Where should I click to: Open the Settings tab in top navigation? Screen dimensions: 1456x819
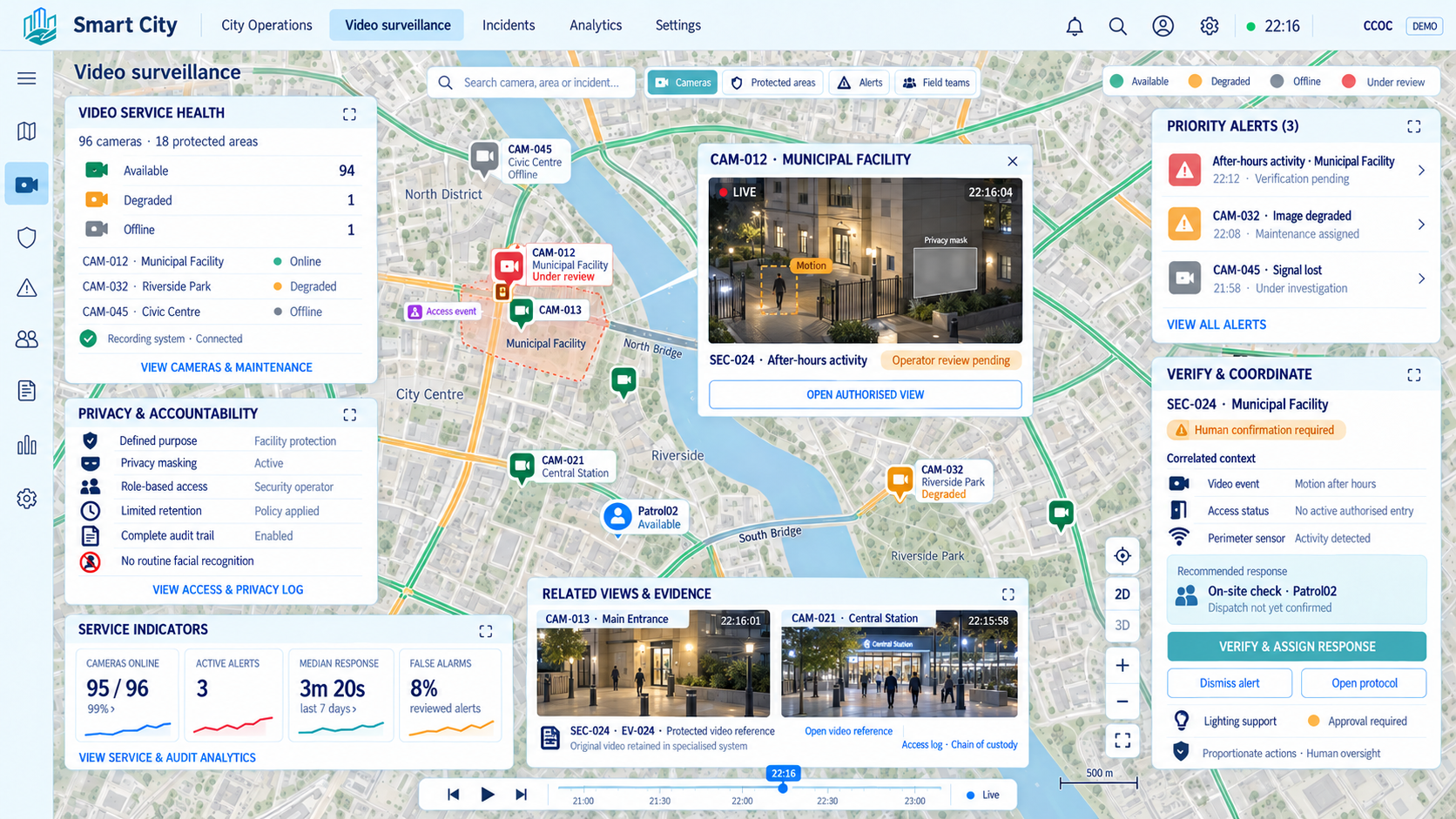click(678, 25)
